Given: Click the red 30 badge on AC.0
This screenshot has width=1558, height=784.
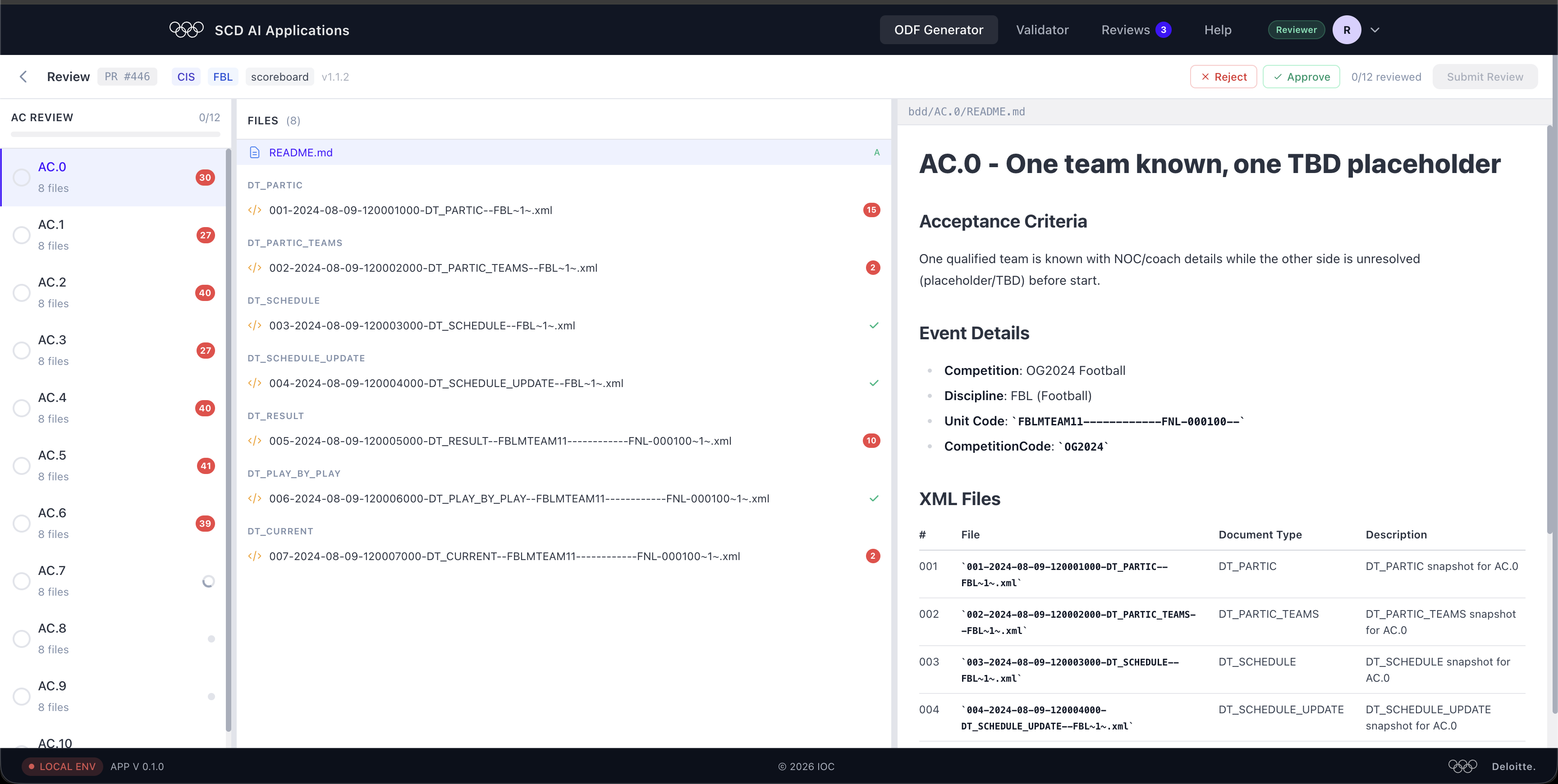Looking at the screenshot, I should click(x=205, y=177).
